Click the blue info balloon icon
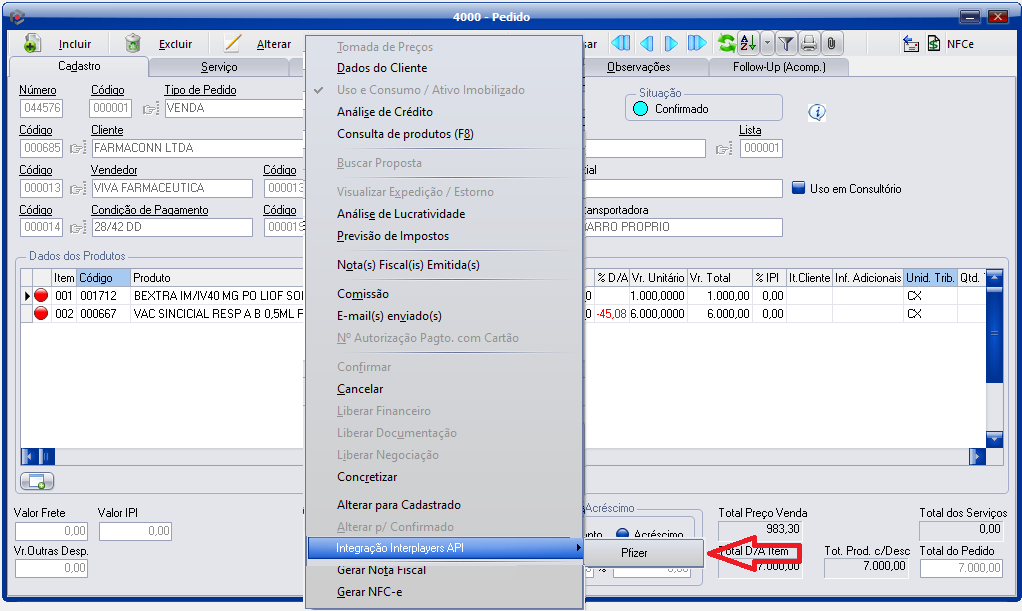The width and height of the screenshot is (1022, 611). point(817,112)
